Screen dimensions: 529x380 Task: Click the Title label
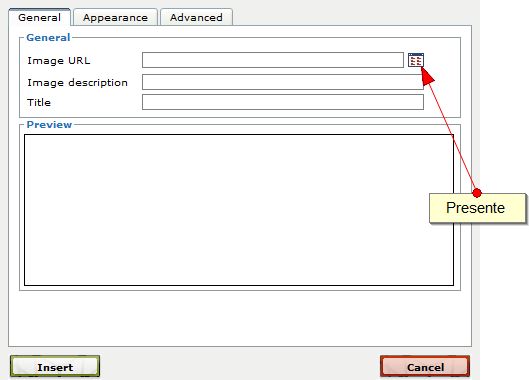pos(39,102)
